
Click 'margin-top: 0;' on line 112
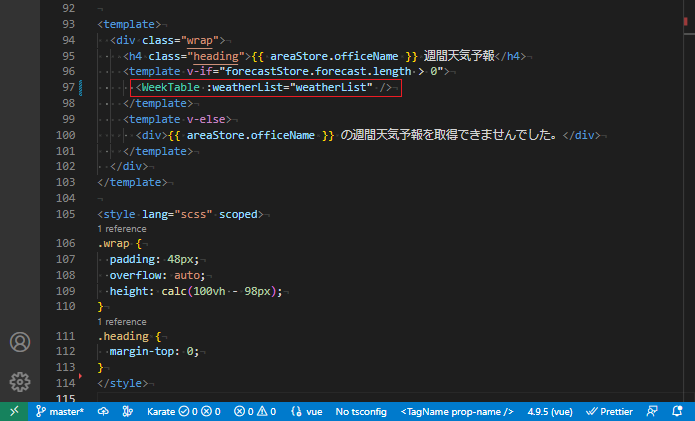click(x=154, y=351)
